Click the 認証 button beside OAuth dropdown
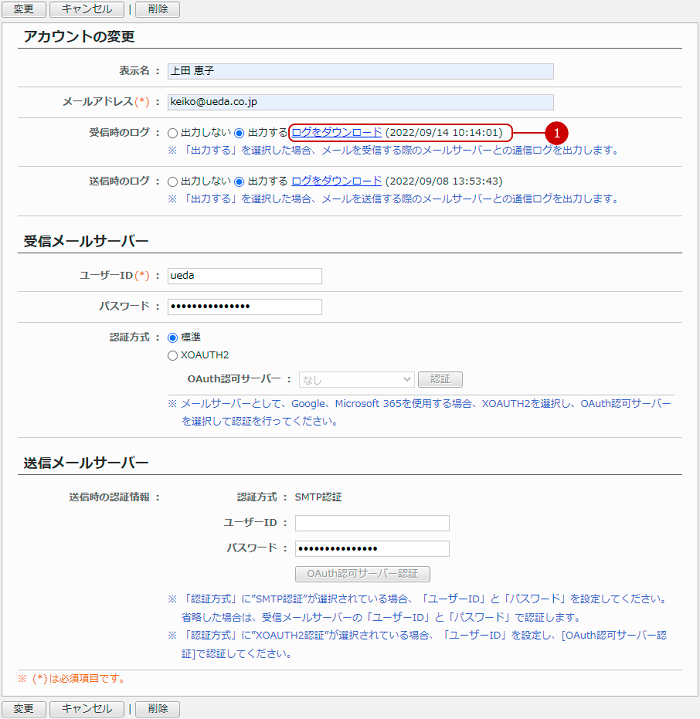The height and width of the screenshot is (719, 700). [x=440, y=379]
